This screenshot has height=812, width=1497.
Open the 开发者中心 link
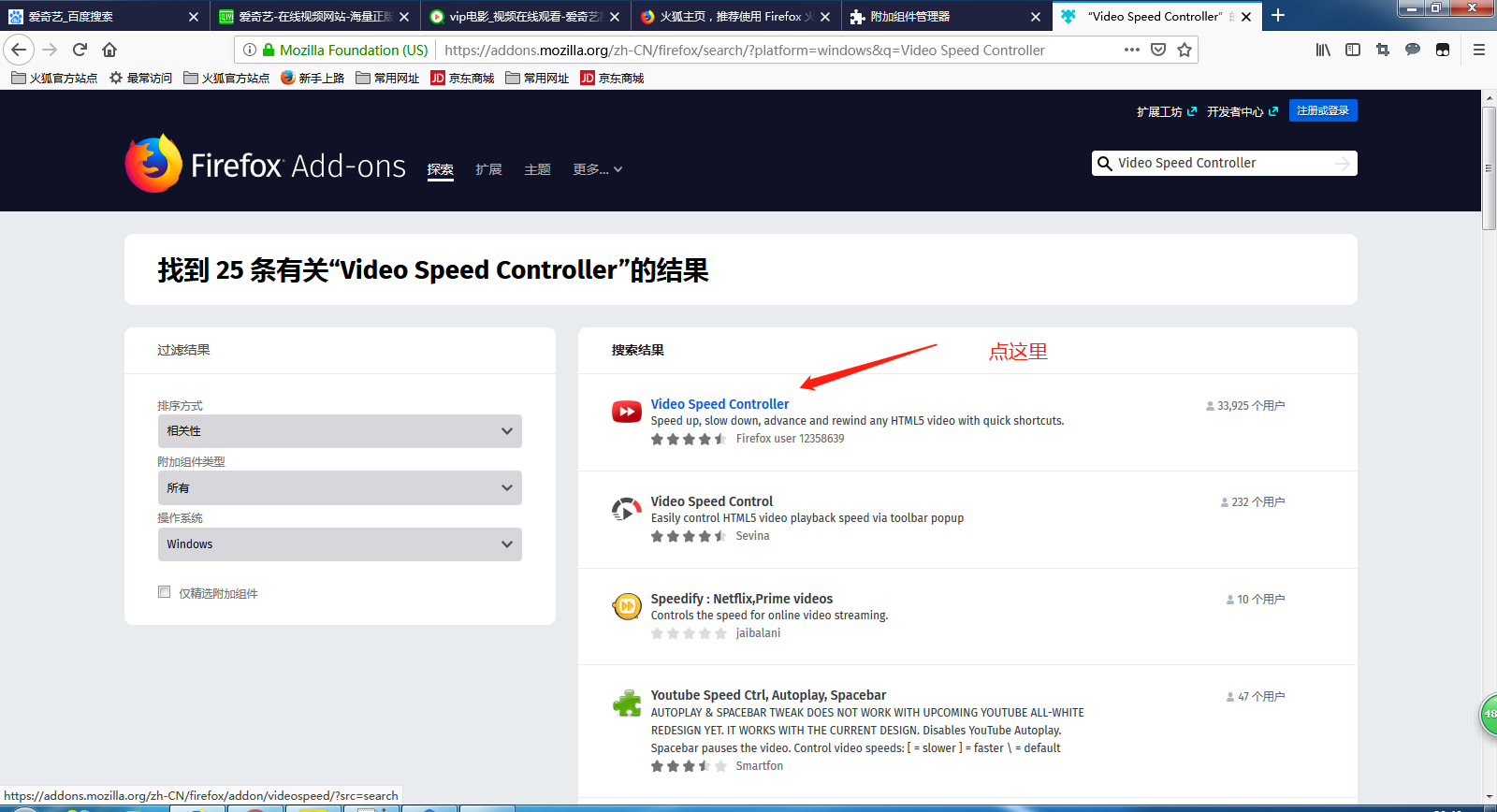click(x=1243, y=111)
